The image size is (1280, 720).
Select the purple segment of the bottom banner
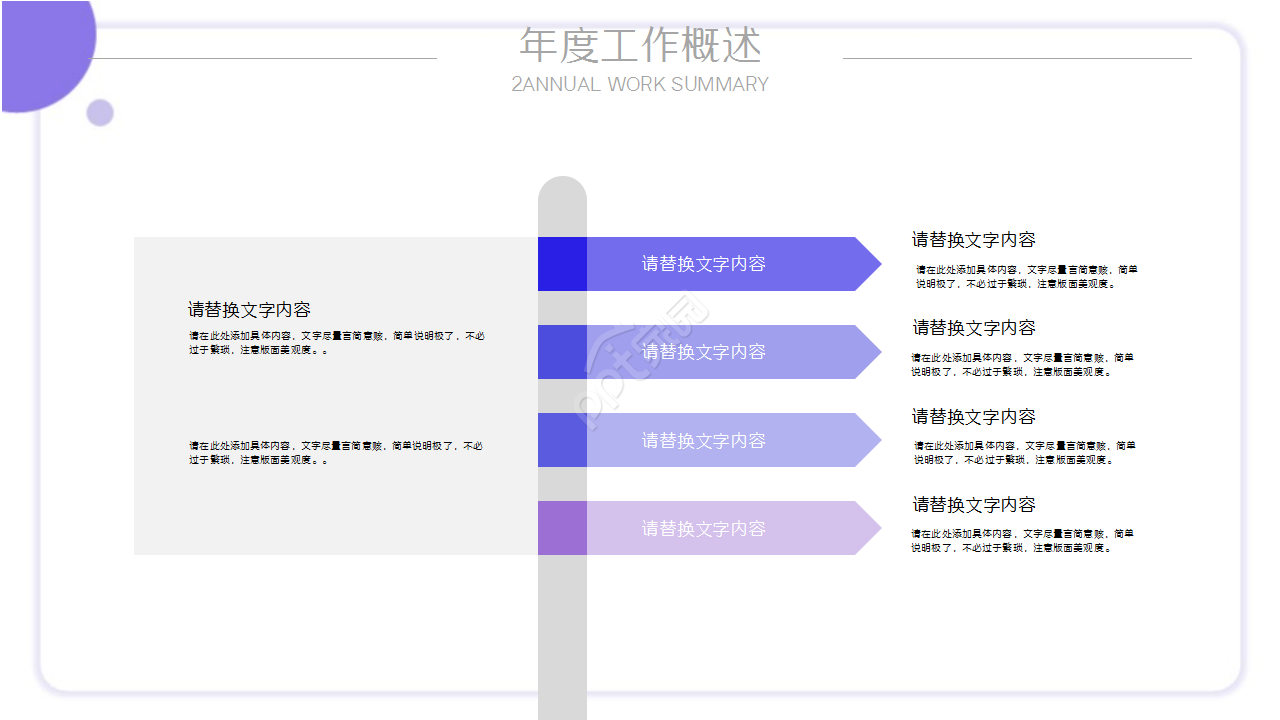562,527
